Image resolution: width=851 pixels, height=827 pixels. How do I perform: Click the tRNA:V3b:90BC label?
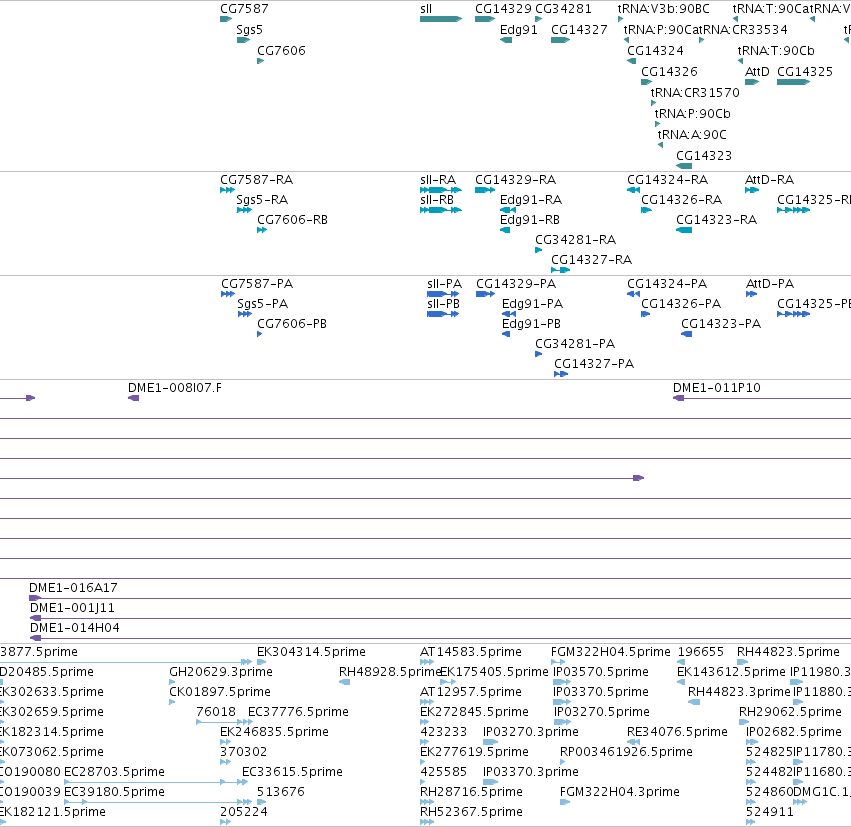tap(663, 9)
